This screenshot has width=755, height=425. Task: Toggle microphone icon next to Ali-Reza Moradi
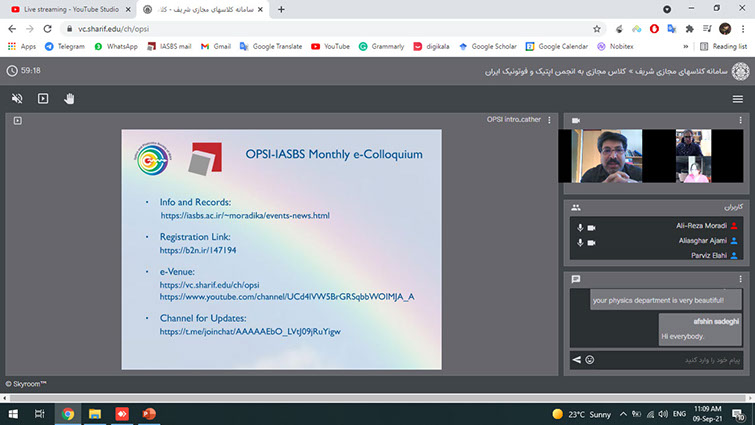click(x=580, y=227)
